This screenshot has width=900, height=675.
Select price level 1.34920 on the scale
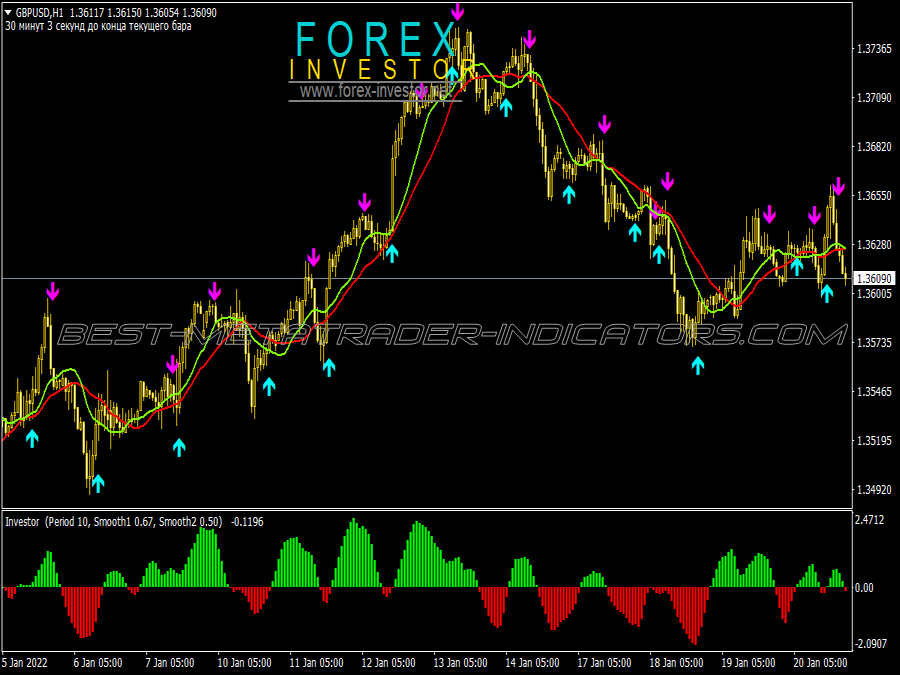click(x=874, y=490)
